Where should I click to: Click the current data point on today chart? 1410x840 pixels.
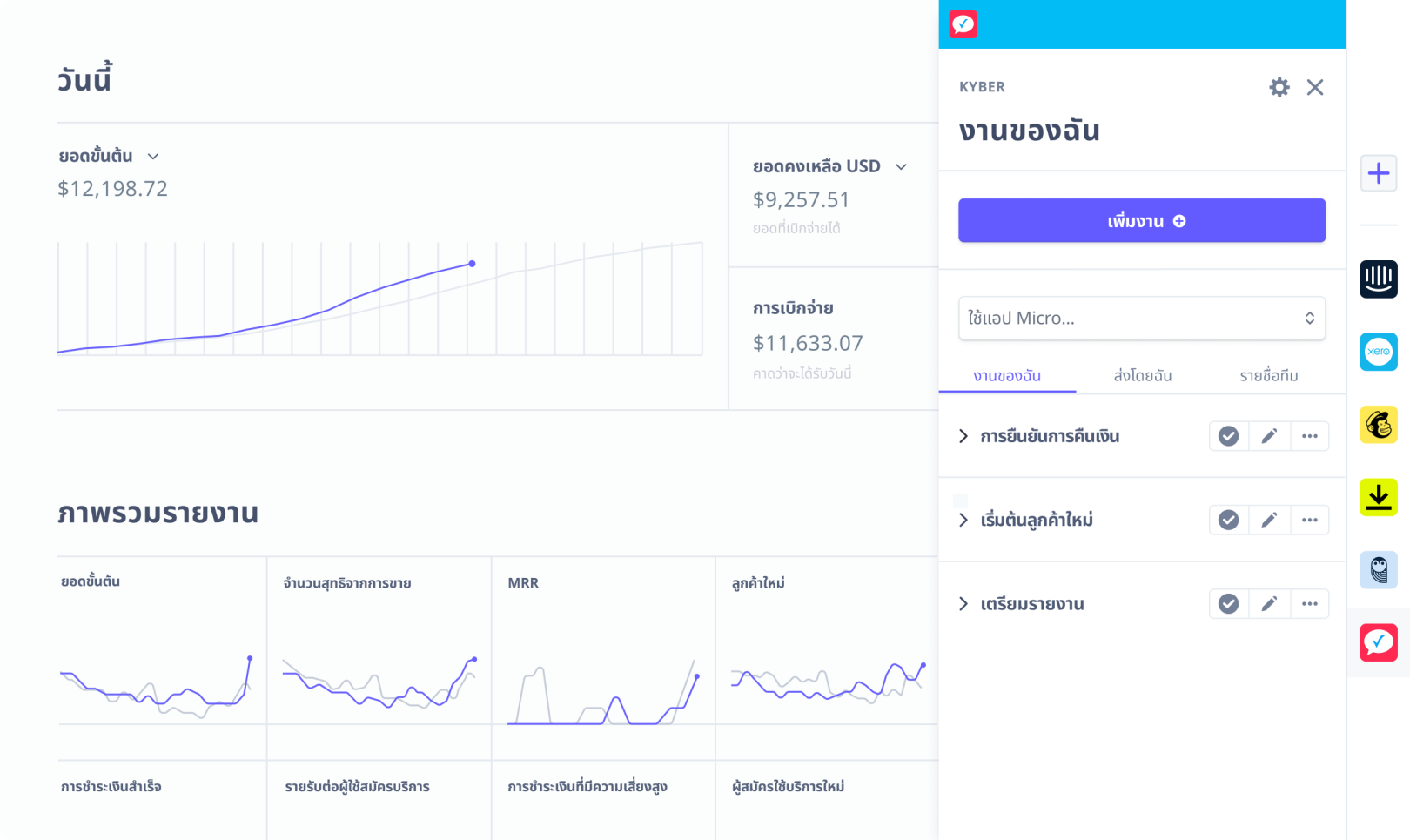472,264
